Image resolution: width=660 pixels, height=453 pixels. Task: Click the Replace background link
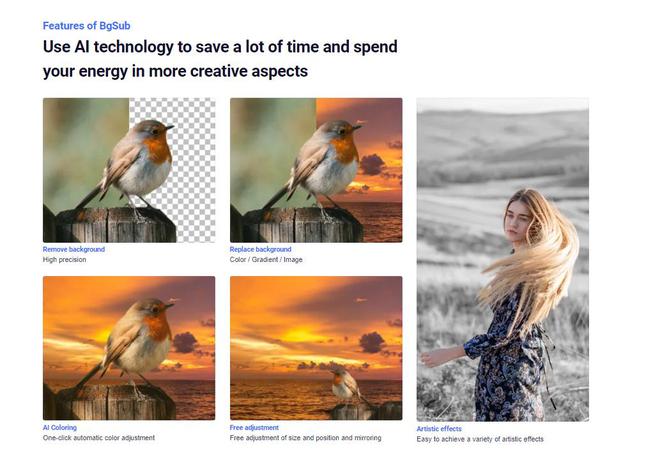(x=261, y=249)
